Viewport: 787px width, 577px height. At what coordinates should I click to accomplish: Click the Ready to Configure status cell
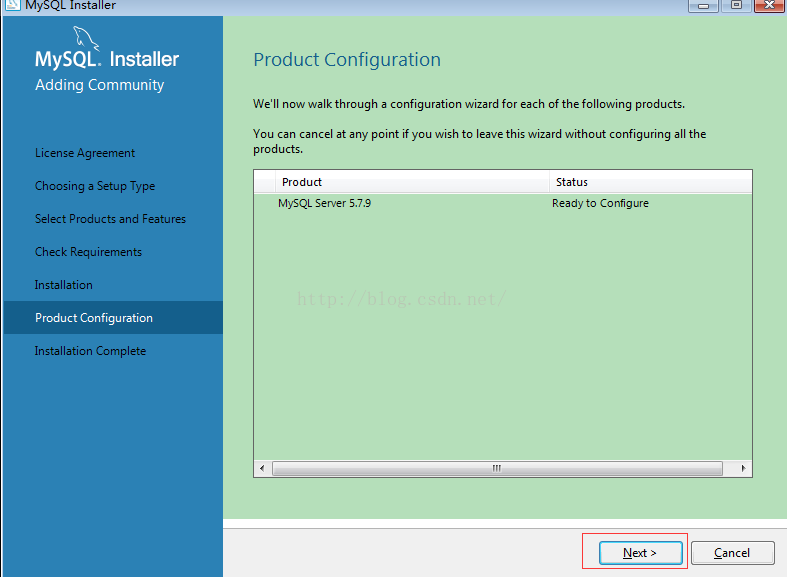point(600,203)
